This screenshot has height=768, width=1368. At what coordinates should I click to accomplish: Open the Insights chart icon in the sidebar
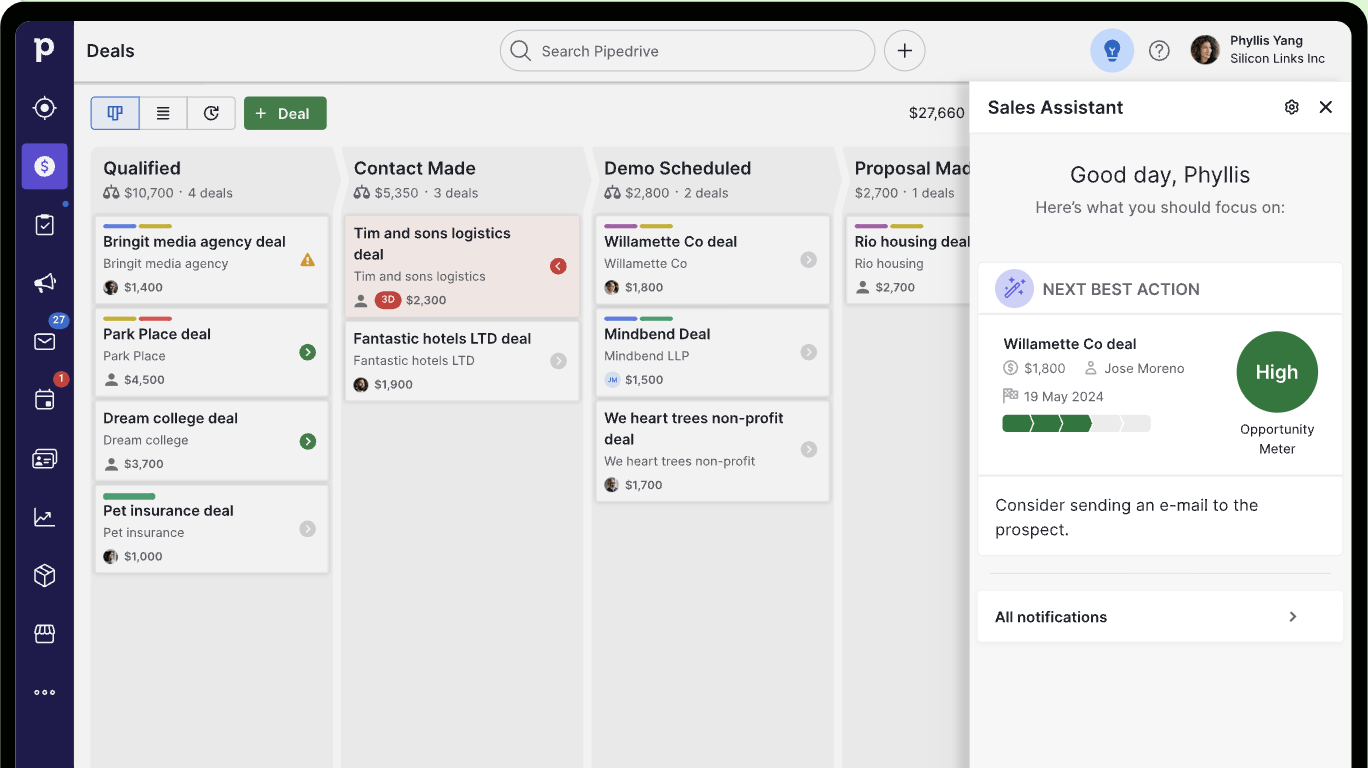[x=44, y=517]
